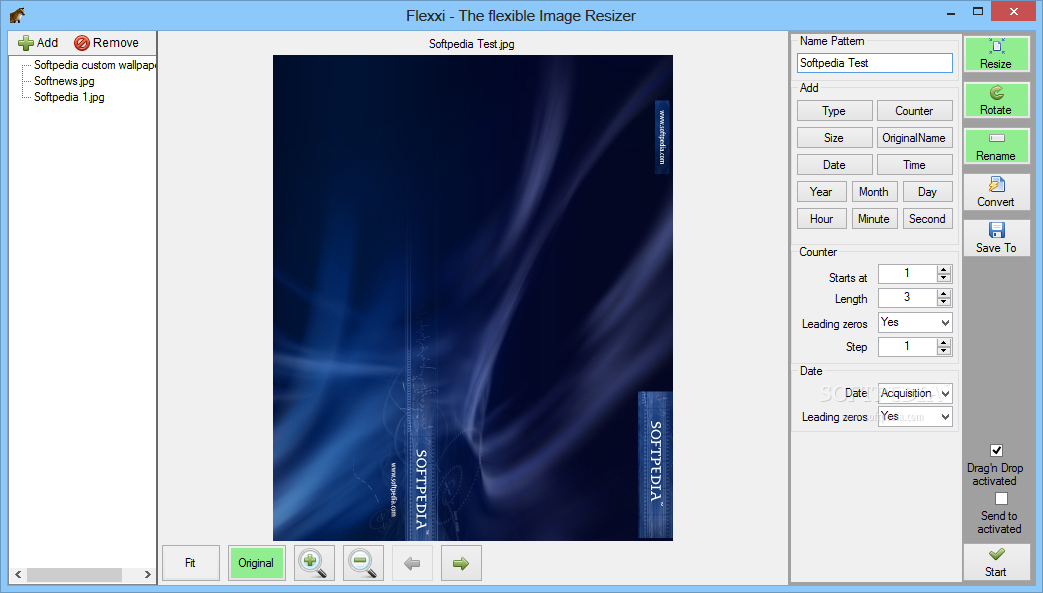Increase the counter Length value
Viewport: 1043px width, 593px height.
click(x=944, y=294)
